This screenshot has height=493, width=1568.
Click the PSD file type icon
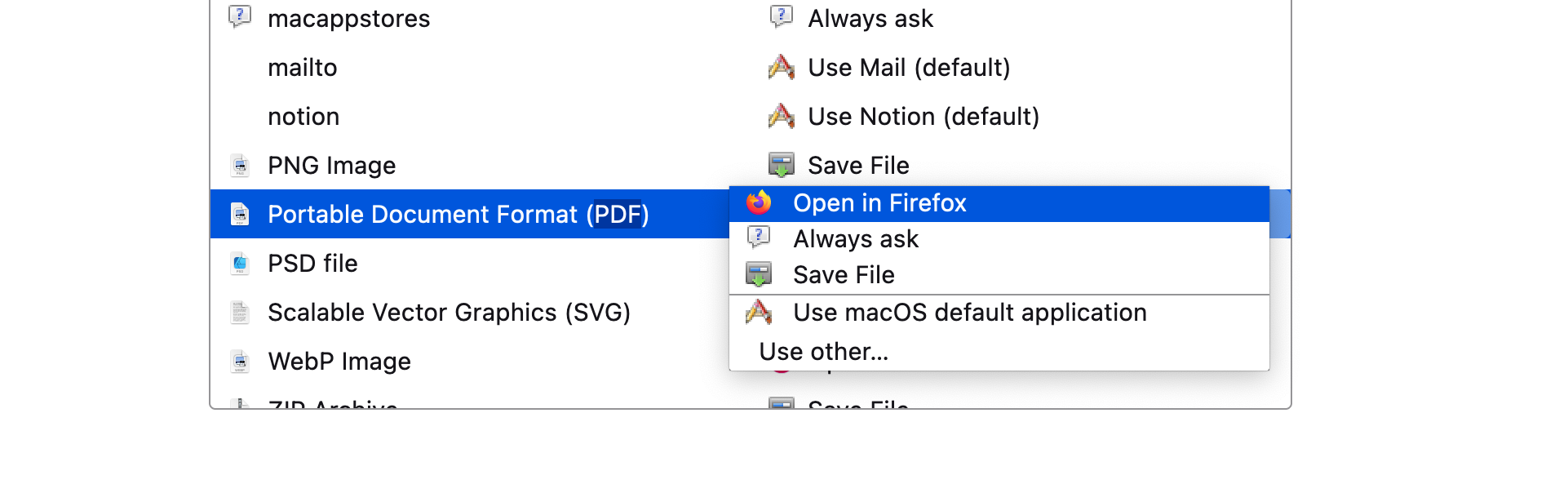(x=240, y=264)
